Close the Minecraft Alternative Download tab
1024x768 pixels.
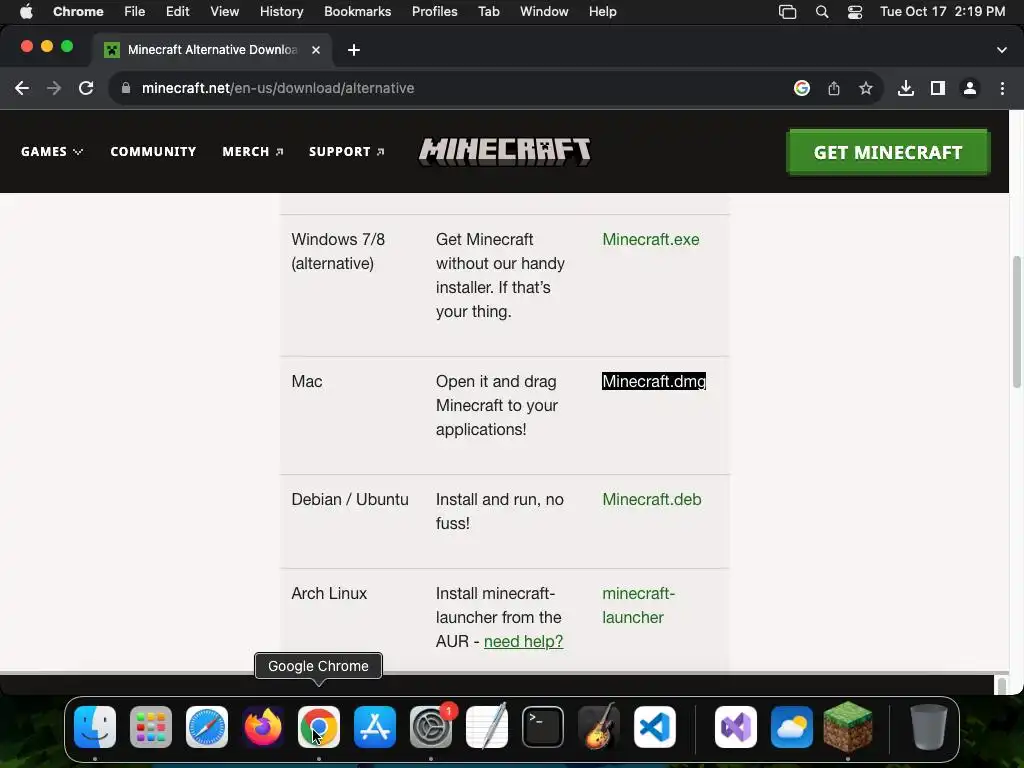316,50
